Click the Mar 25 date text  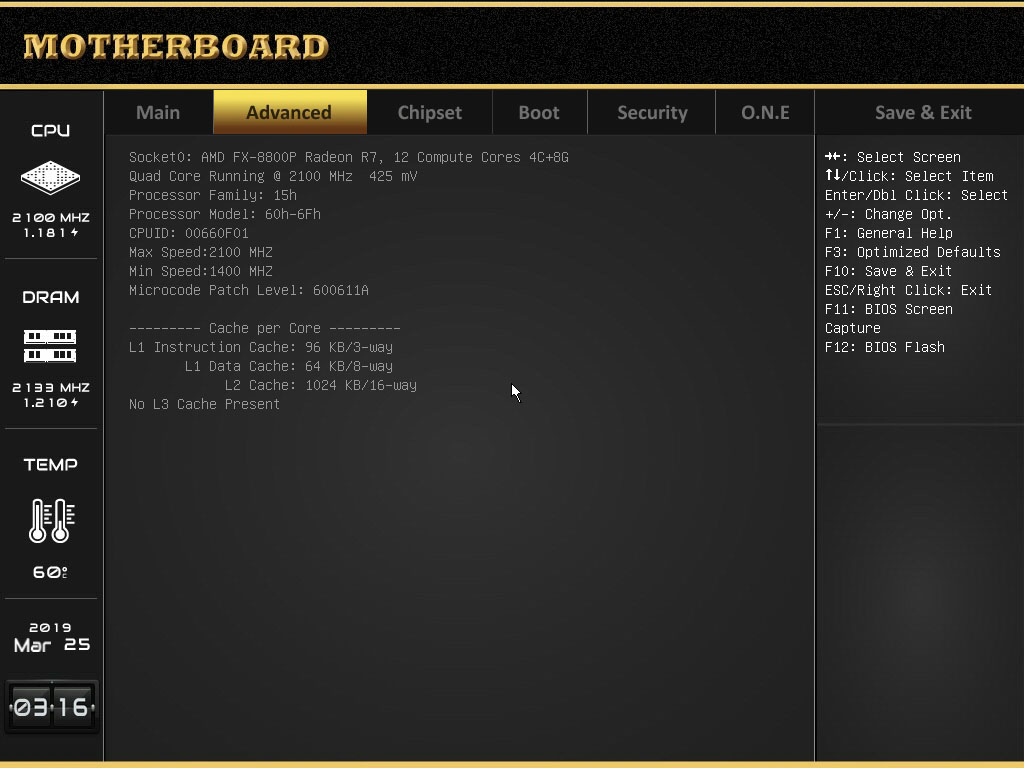(x=52, y=645)
